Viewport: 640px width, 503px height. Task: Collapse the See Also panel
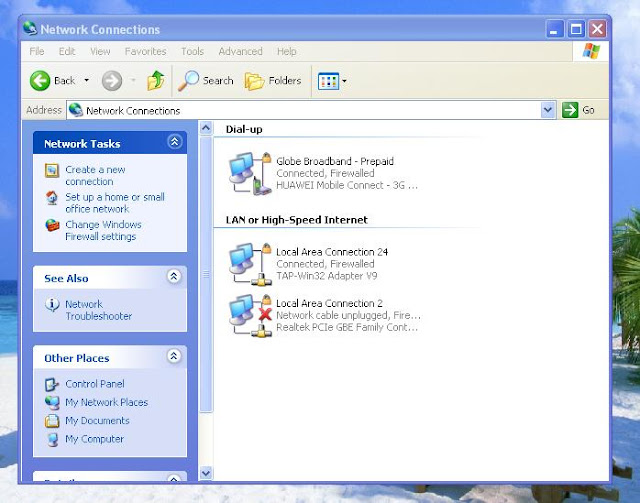click(x=174, y=276)
